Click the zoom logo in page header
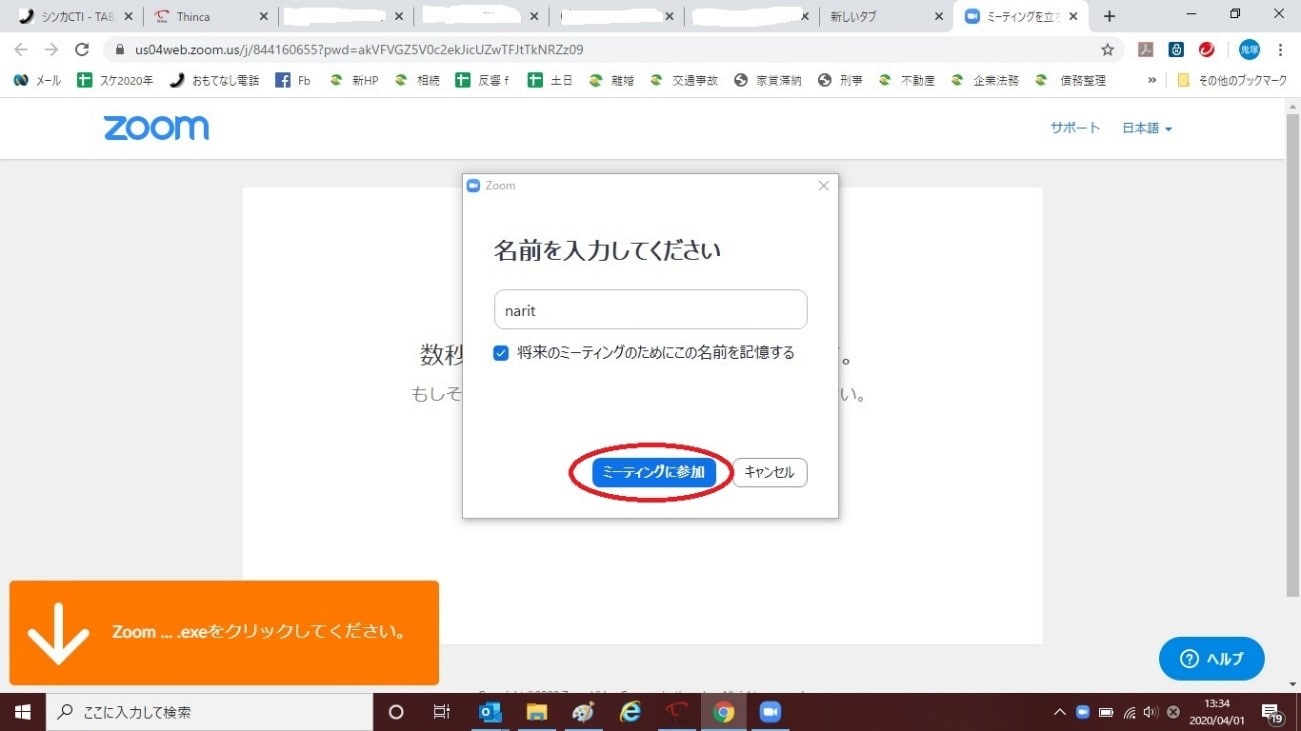The height and width of the screenshot is (731, 1301). tap(156, 128)
